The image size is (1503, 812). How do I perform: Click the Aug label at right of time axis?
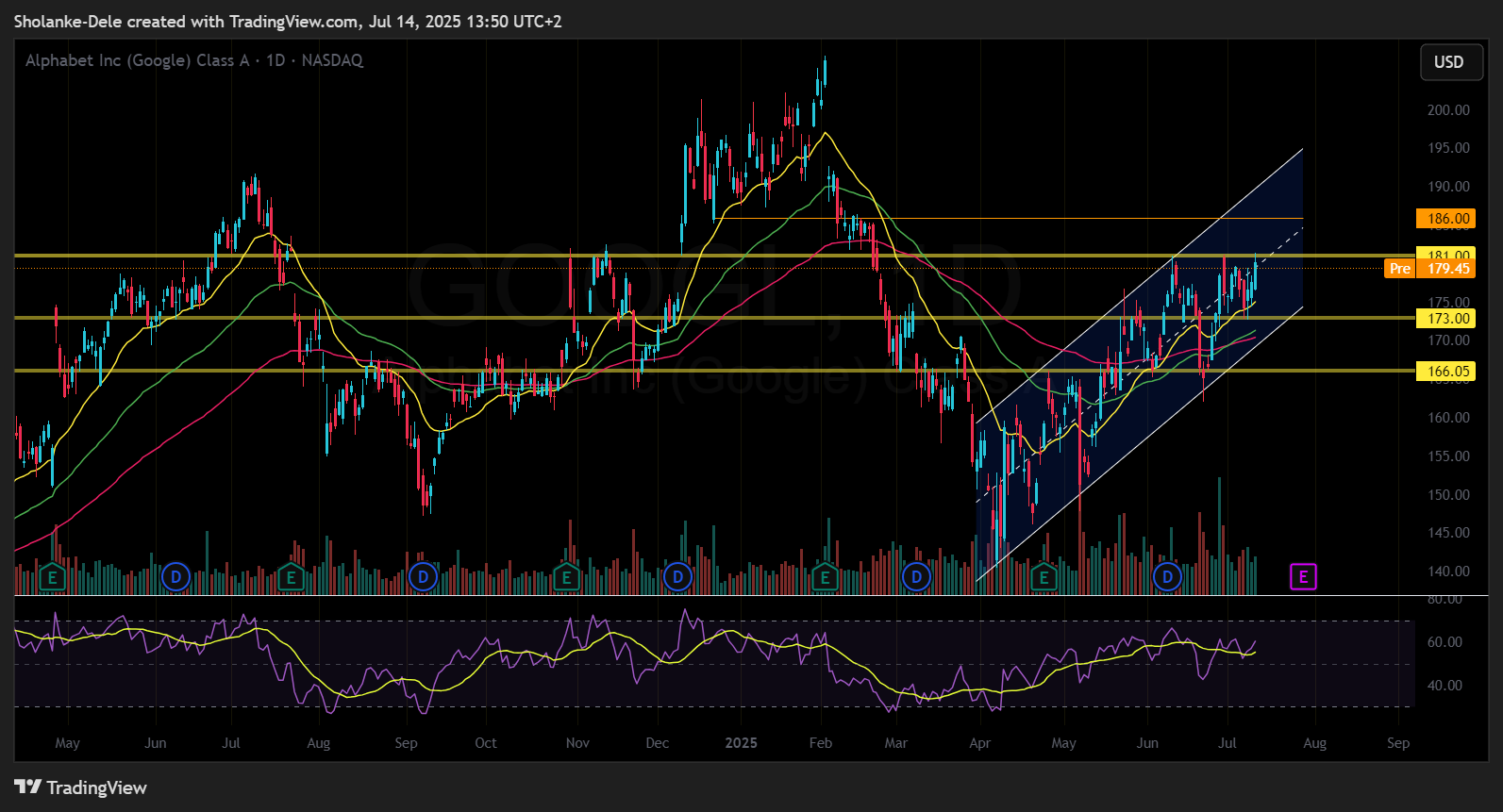pyautogui.click(x=1314, y=743)
